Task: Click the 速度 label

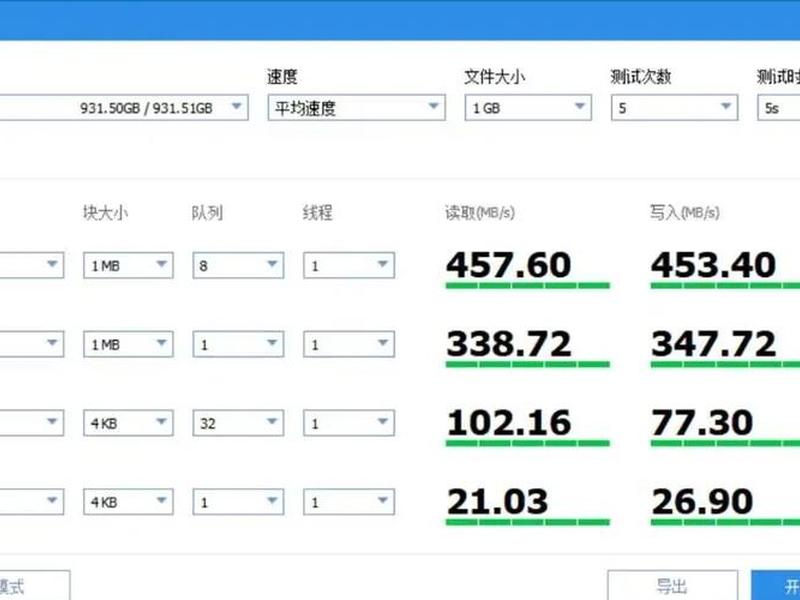Action: 282,77
